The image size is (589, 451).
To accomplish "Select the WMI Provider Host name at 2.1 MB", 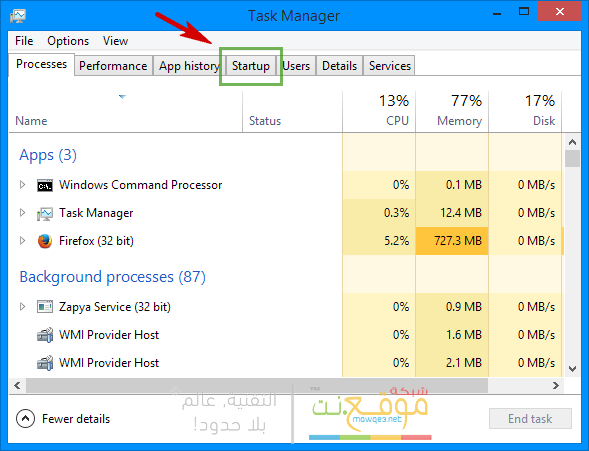I will click(x=109, y=363).
